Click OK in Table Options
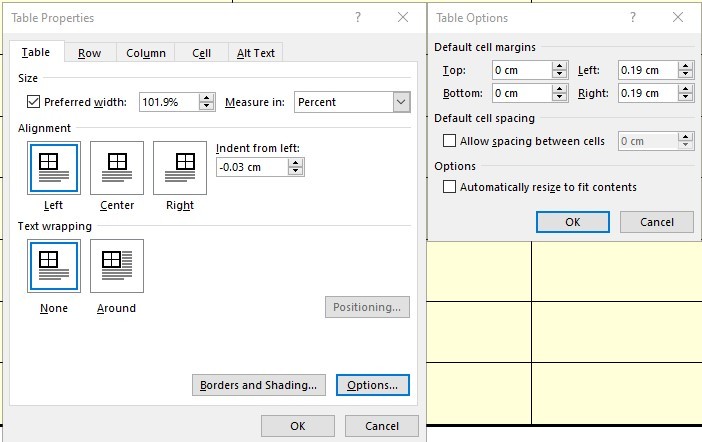Image resolution: width=702 pixels, height=442 pixels. click(x=573, y=222)
